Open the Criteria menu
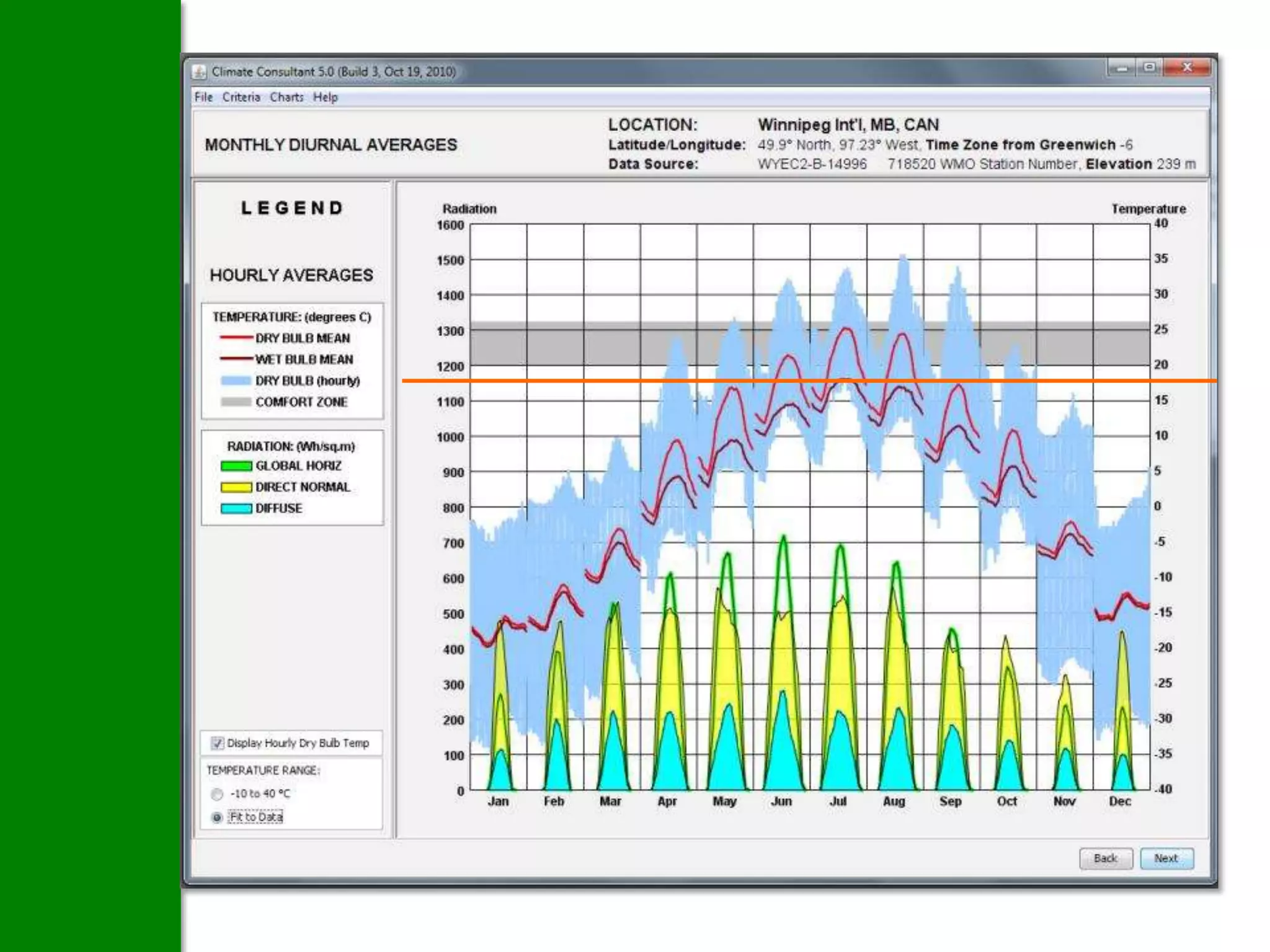Image resolution: width=1270 pixels, height=952 pixels. 241,97
